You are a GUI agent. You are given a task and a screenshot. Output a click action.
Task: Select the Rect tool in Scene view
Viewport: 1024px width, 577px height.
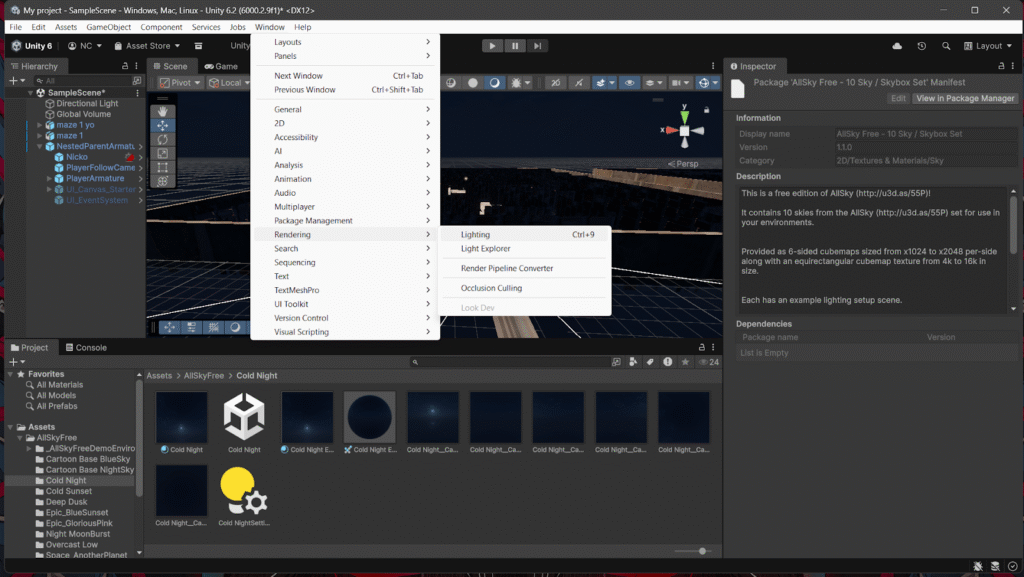[x=162, y=167]
